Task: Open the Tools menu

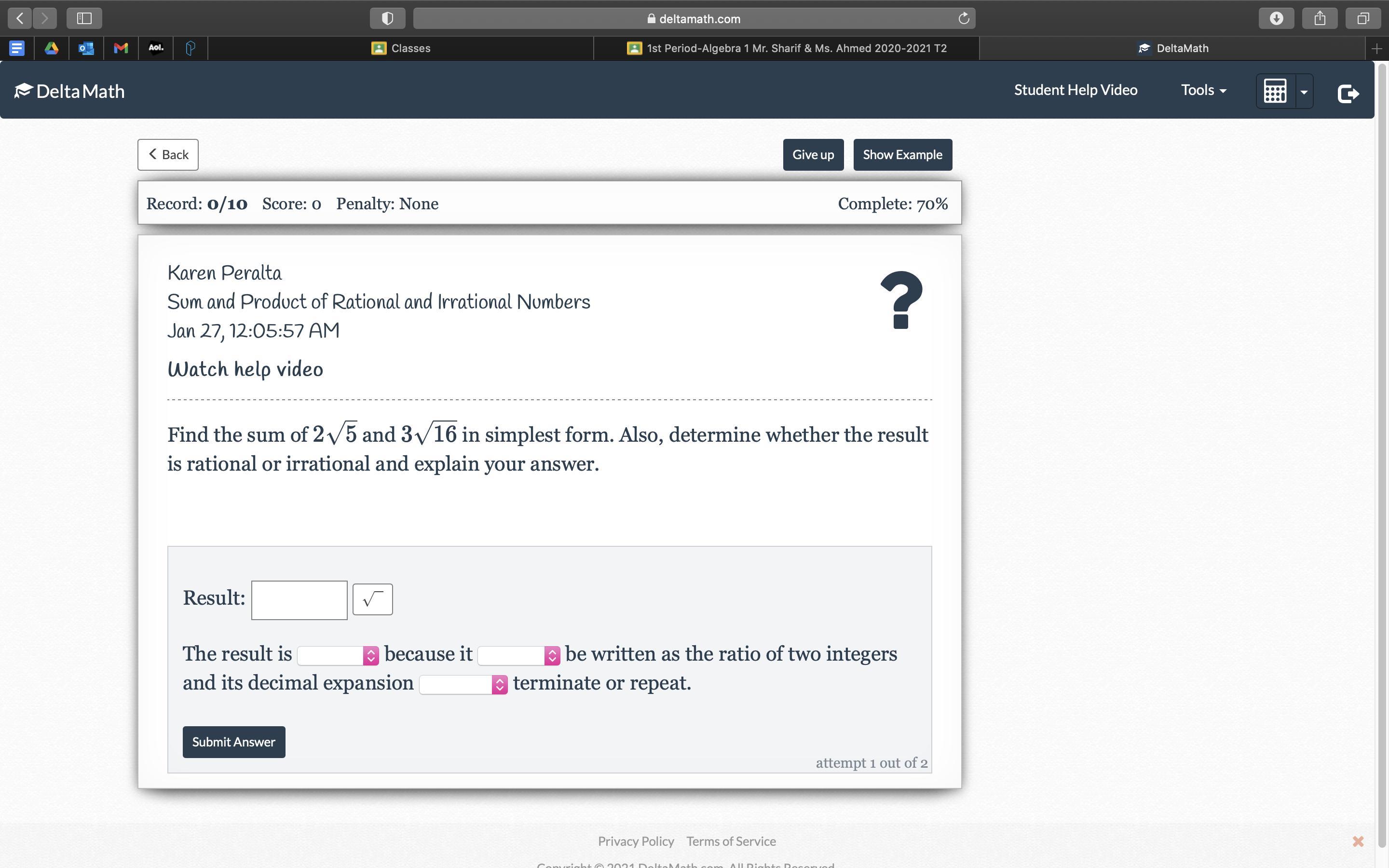Action: [x=1203, y=90]
